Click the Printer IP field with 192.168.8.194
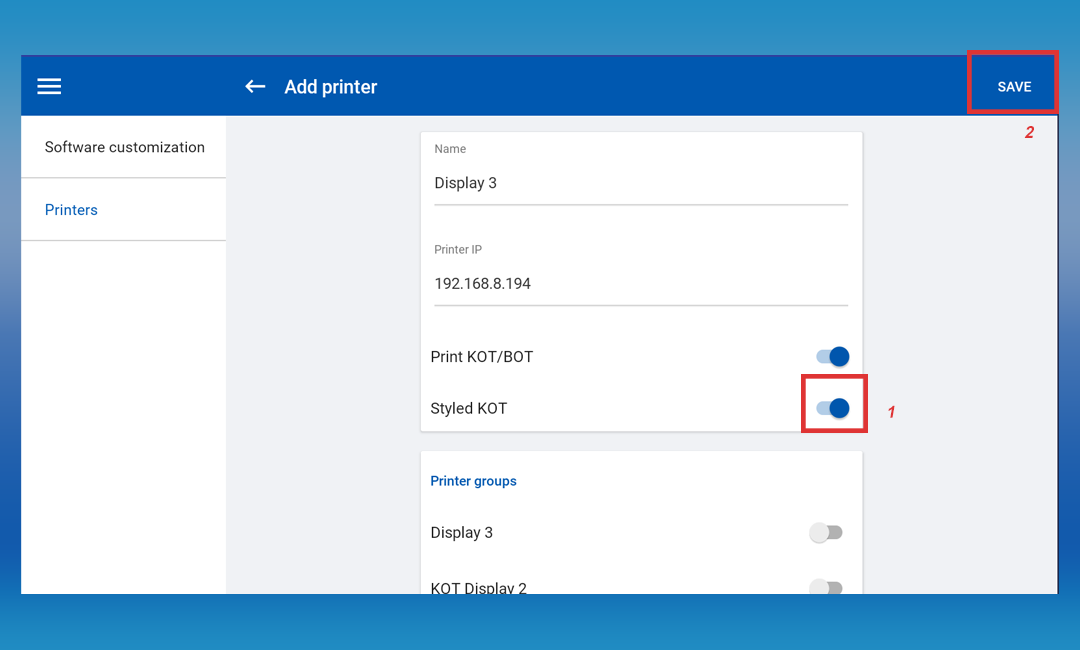The height and width of the screenshot is (650, 1080). [640, 284]
